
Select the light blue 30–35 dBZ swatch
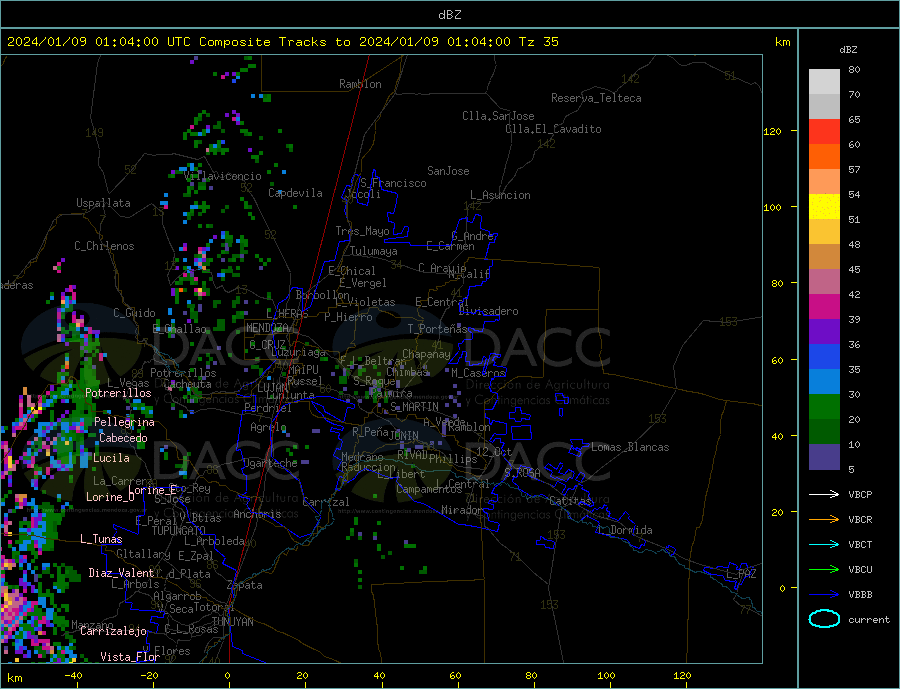pos(824,382)
